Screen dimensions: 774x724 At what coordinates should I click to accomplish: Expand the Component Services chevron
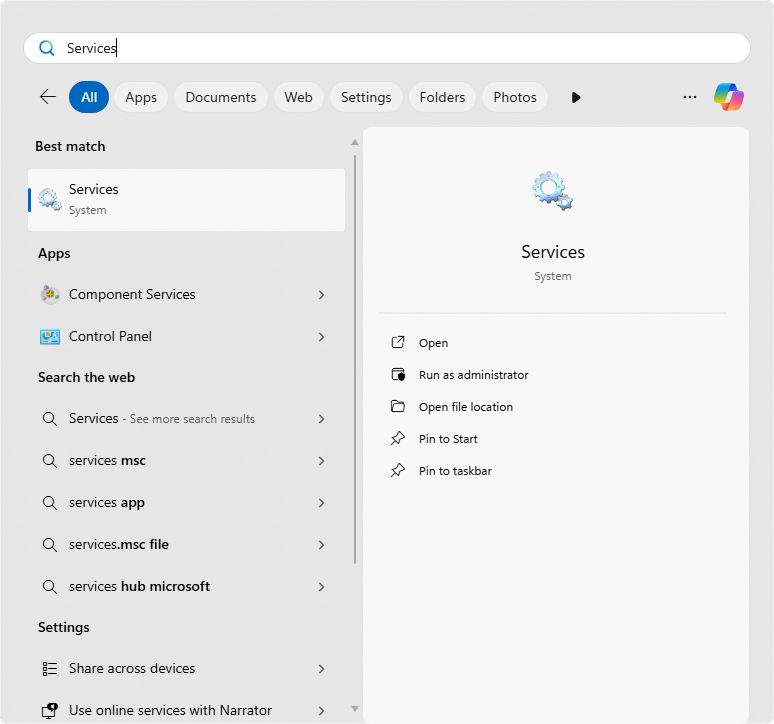[321, 295]
